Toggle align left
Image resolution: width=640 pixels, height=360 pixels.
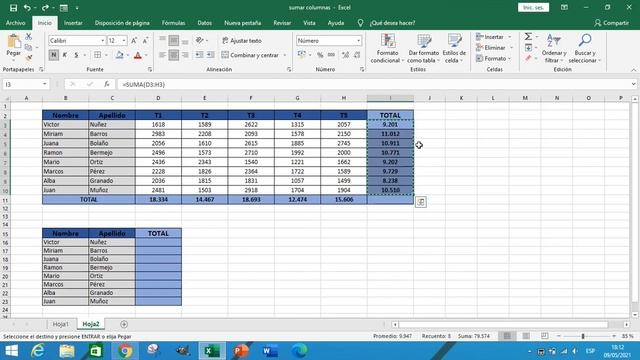tap(162, 55)
